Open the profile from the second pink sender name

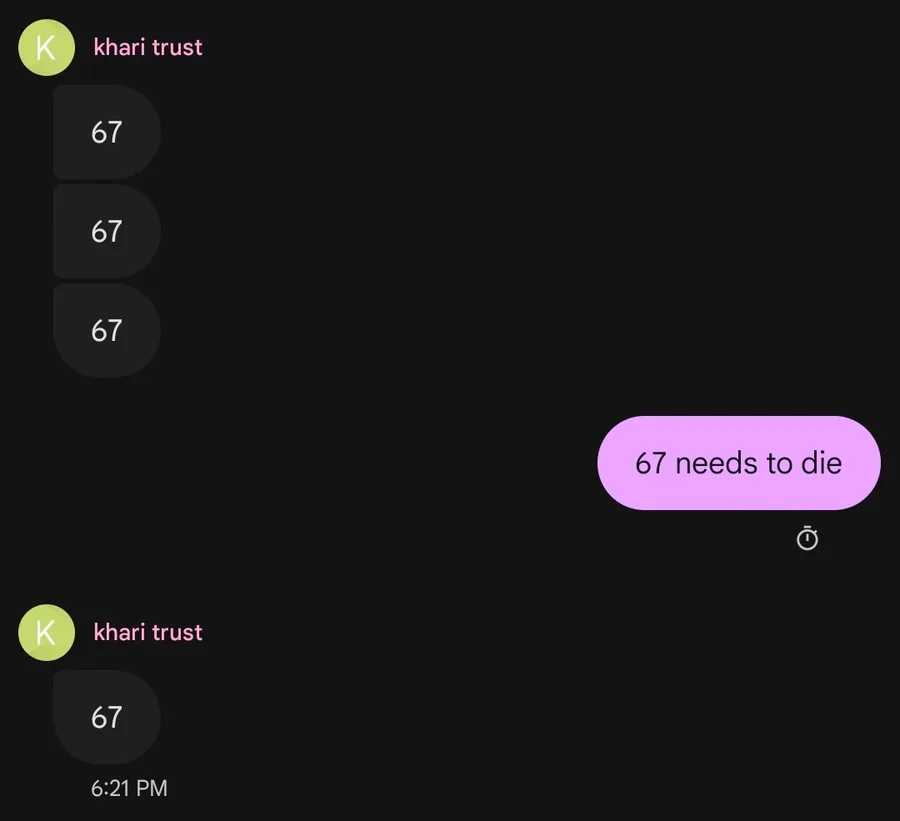(148, 632)
